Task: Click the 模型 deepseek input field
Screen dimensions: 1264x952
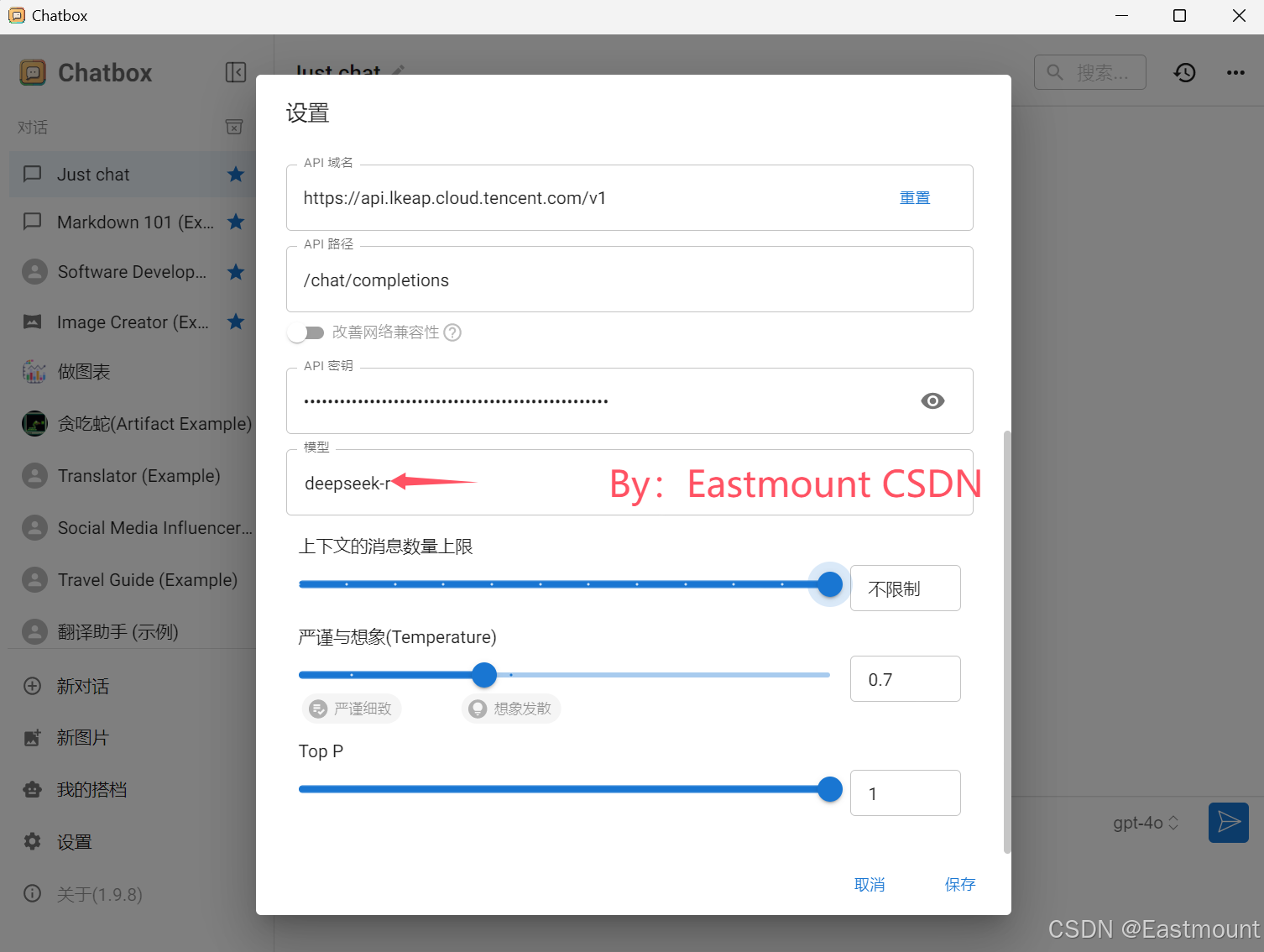Action: click(629, 483)
